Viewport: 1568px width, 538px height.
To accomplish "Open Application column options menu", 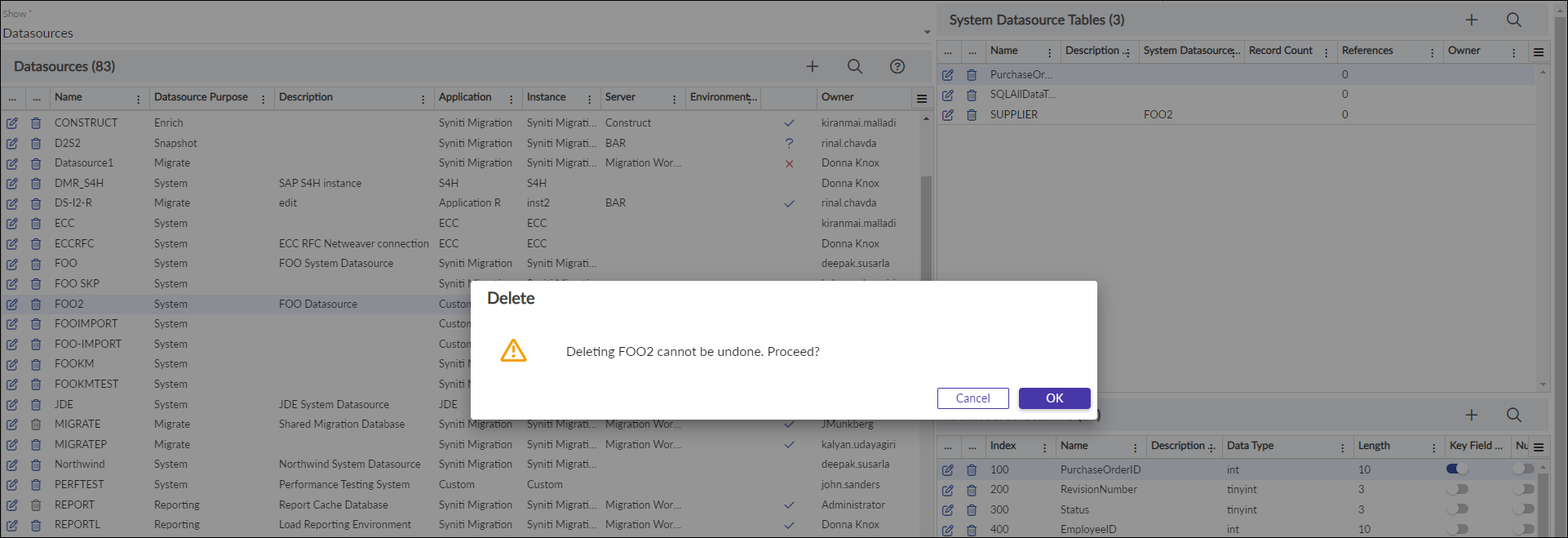I will point(511,100).
